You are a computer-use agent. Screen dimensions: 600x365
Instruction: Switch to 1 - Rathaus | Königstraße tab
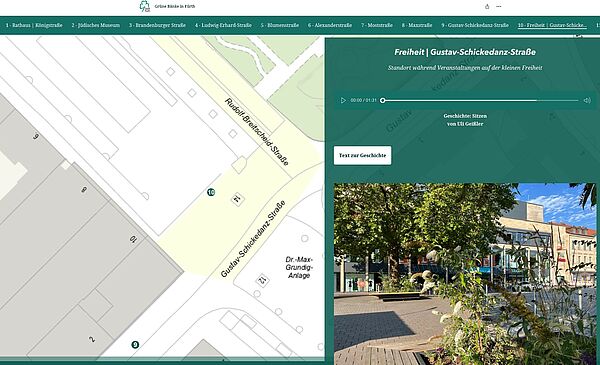(34, 25)
